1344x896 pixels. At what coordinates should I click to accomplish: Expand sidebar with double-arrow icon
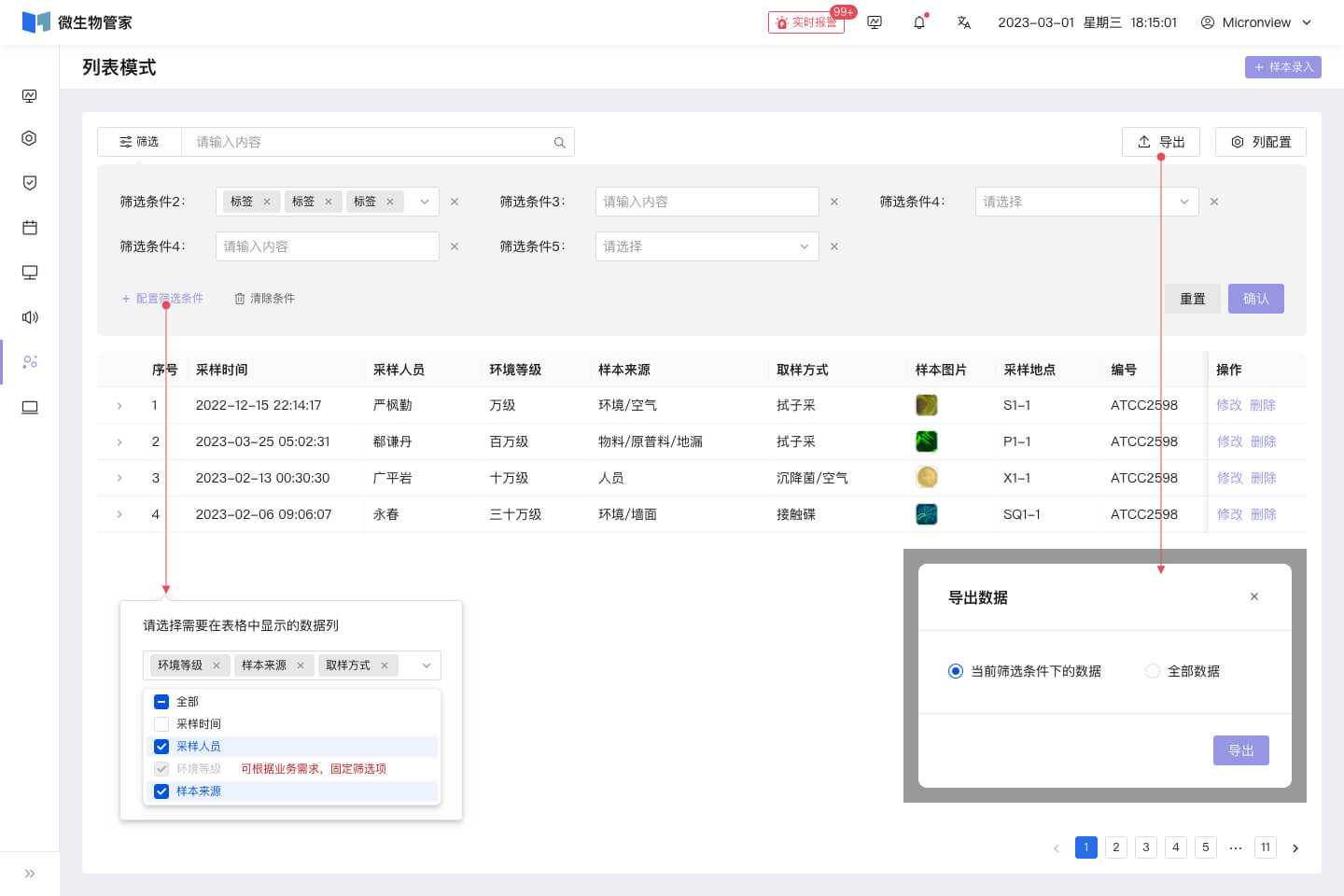pyautogui.click(x=30, y=874)
